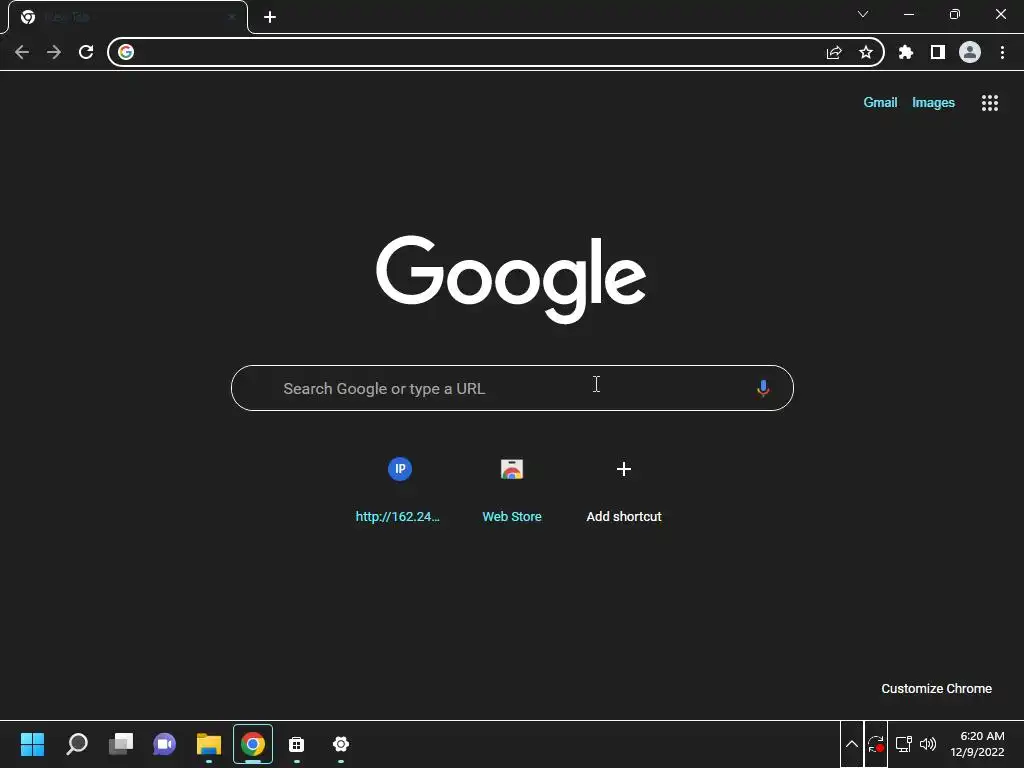
Task: Open the Google apps grid
Action: [x=990, y=103]
